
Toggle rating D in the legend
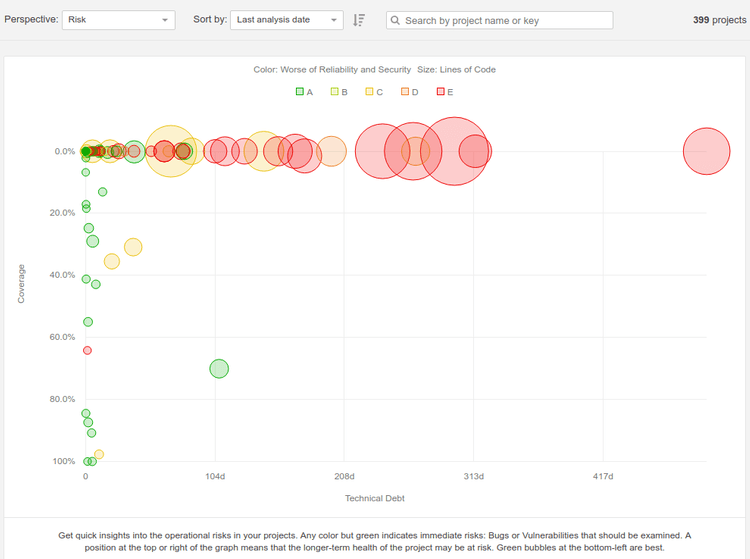[x=409, y=92]
